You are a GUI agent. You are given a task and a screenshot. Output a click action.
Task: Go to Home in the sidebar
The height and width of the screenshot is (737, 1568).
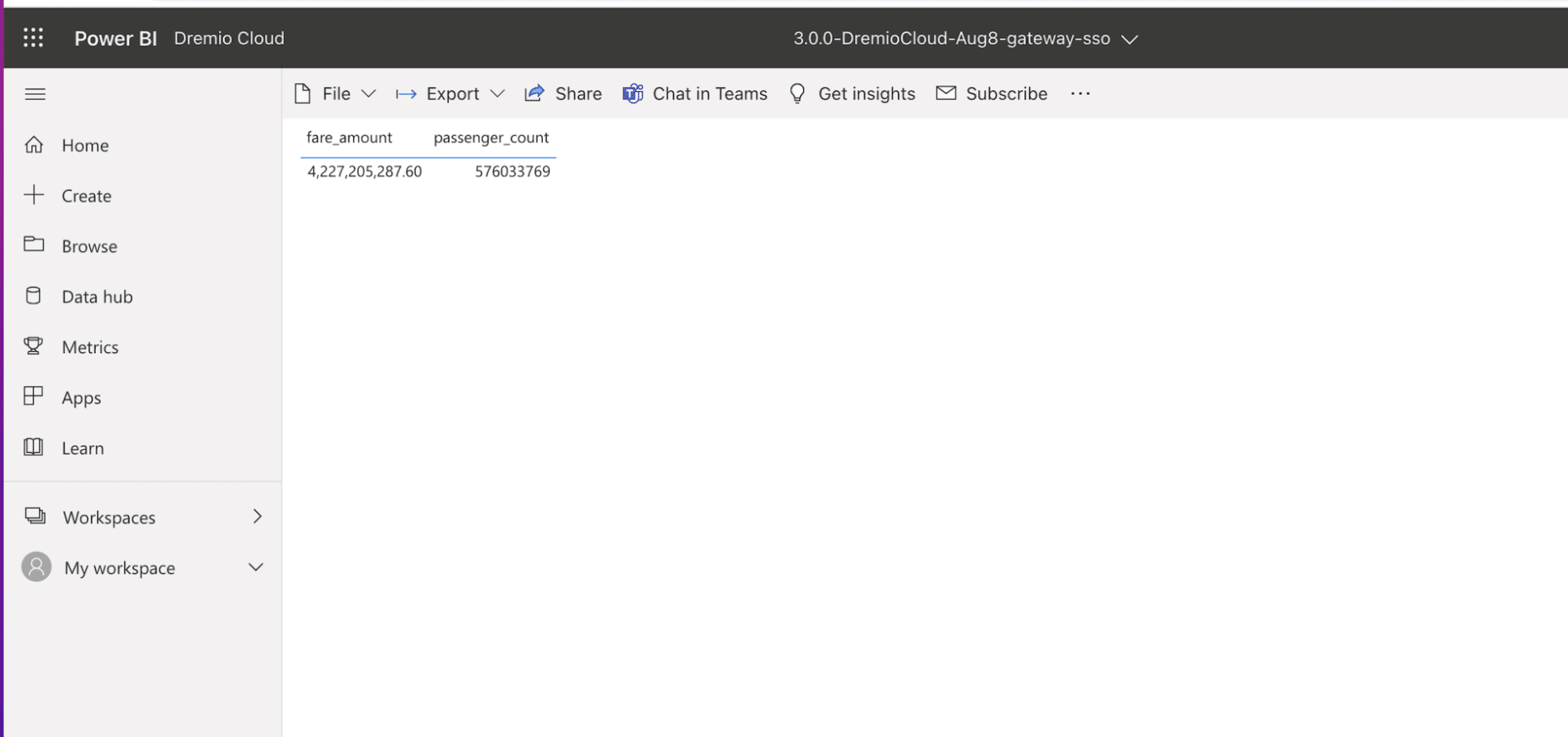(84, 145)
